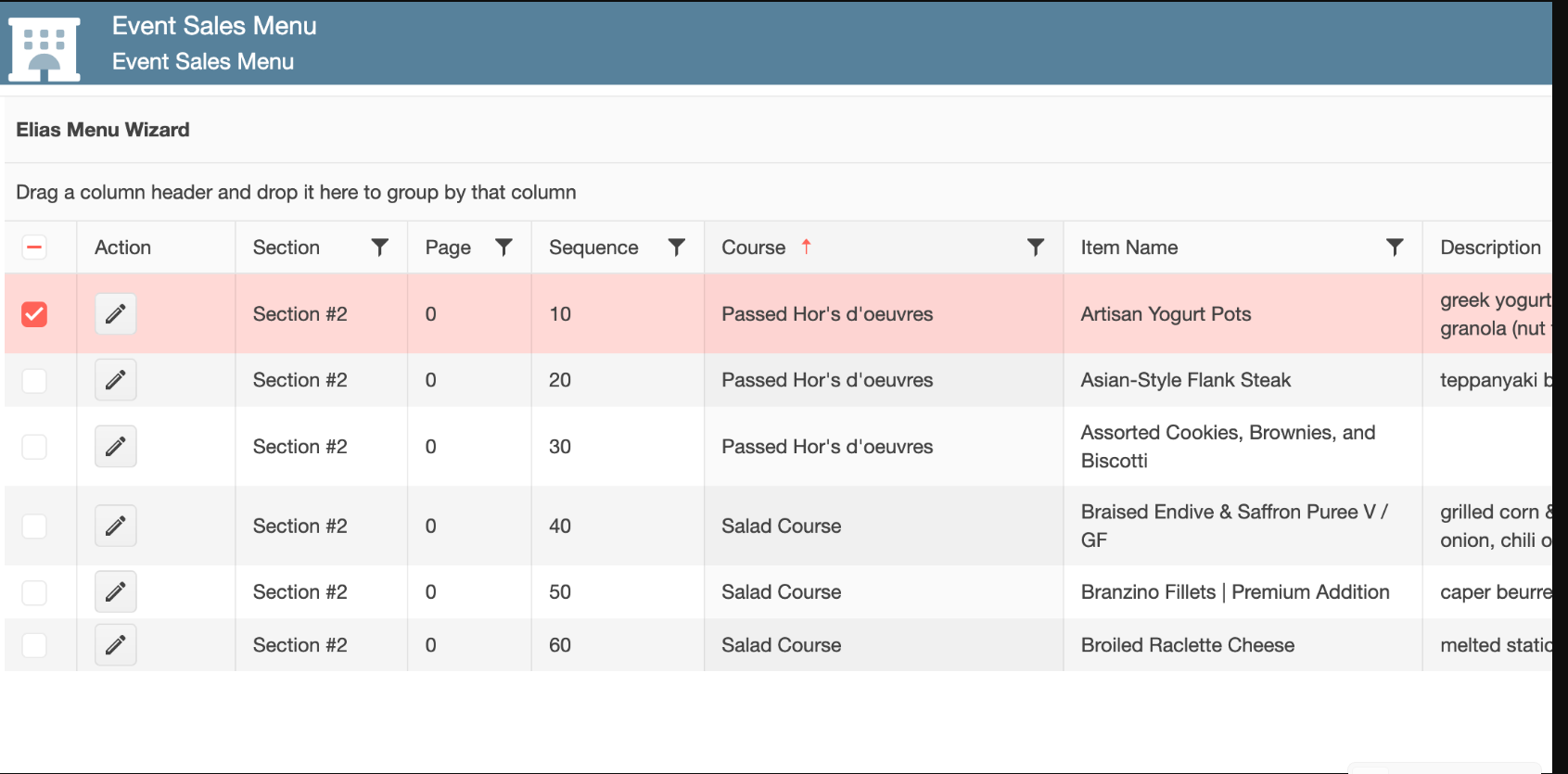Sort by the Item Name column header
Viewport: 1568px width, 774px height.
click(1128, 247)
